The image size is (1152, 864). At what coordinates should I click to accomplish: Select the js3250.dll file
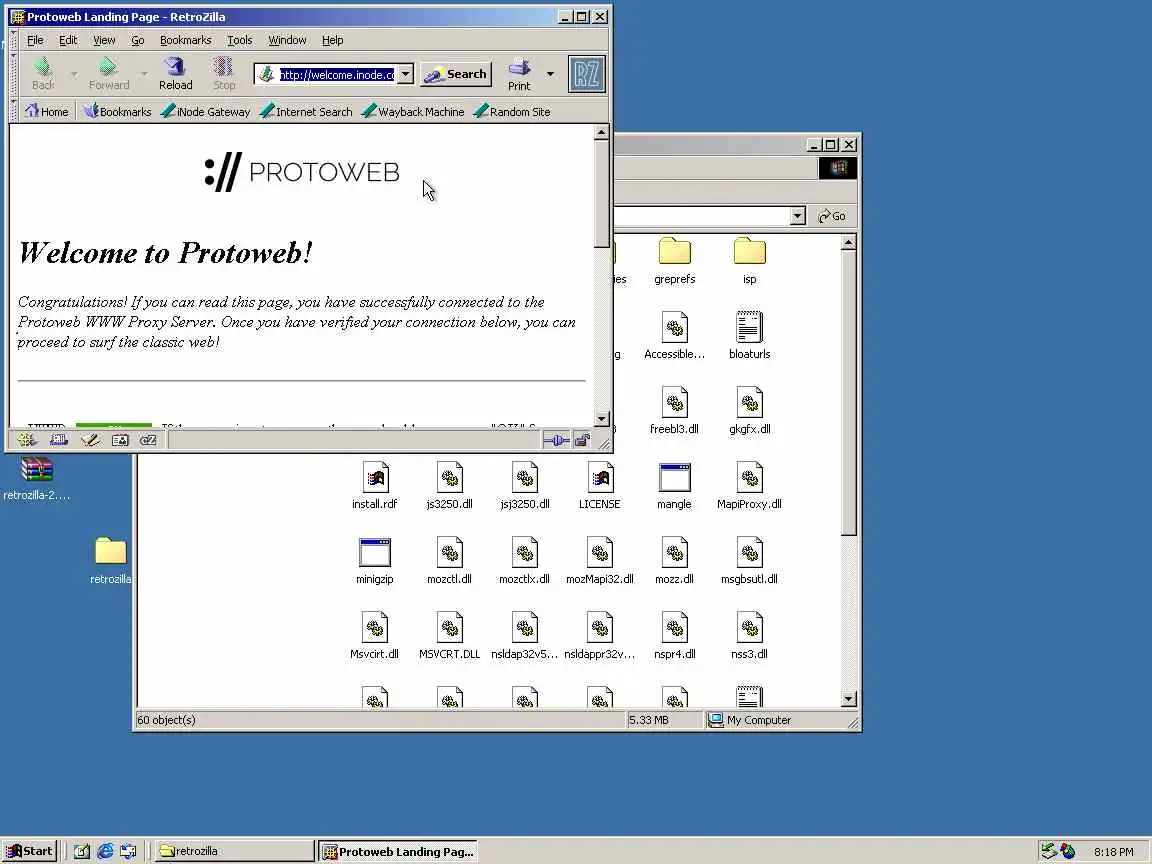[450, 485]
